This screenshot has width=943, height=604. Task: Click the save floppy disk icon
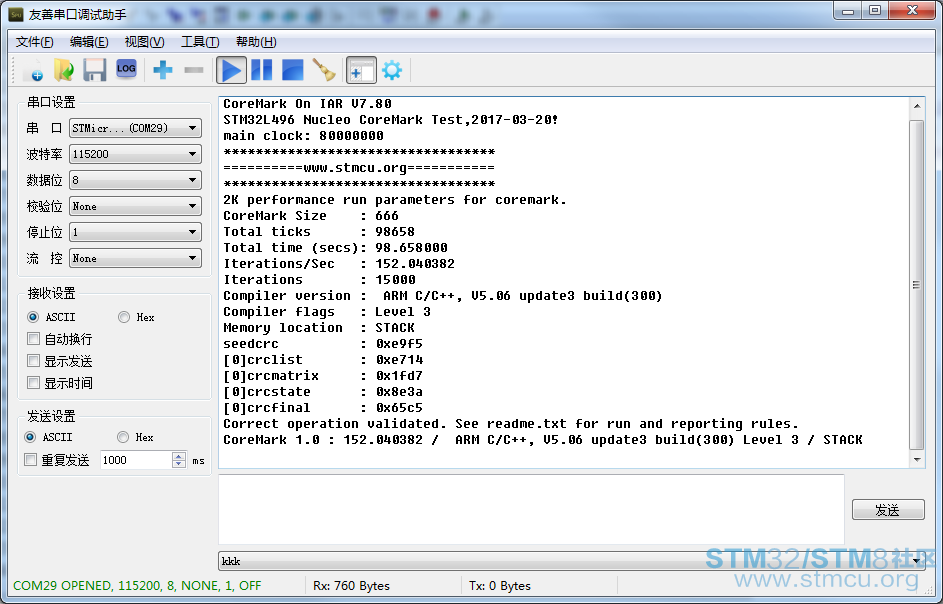pos(94,70)
